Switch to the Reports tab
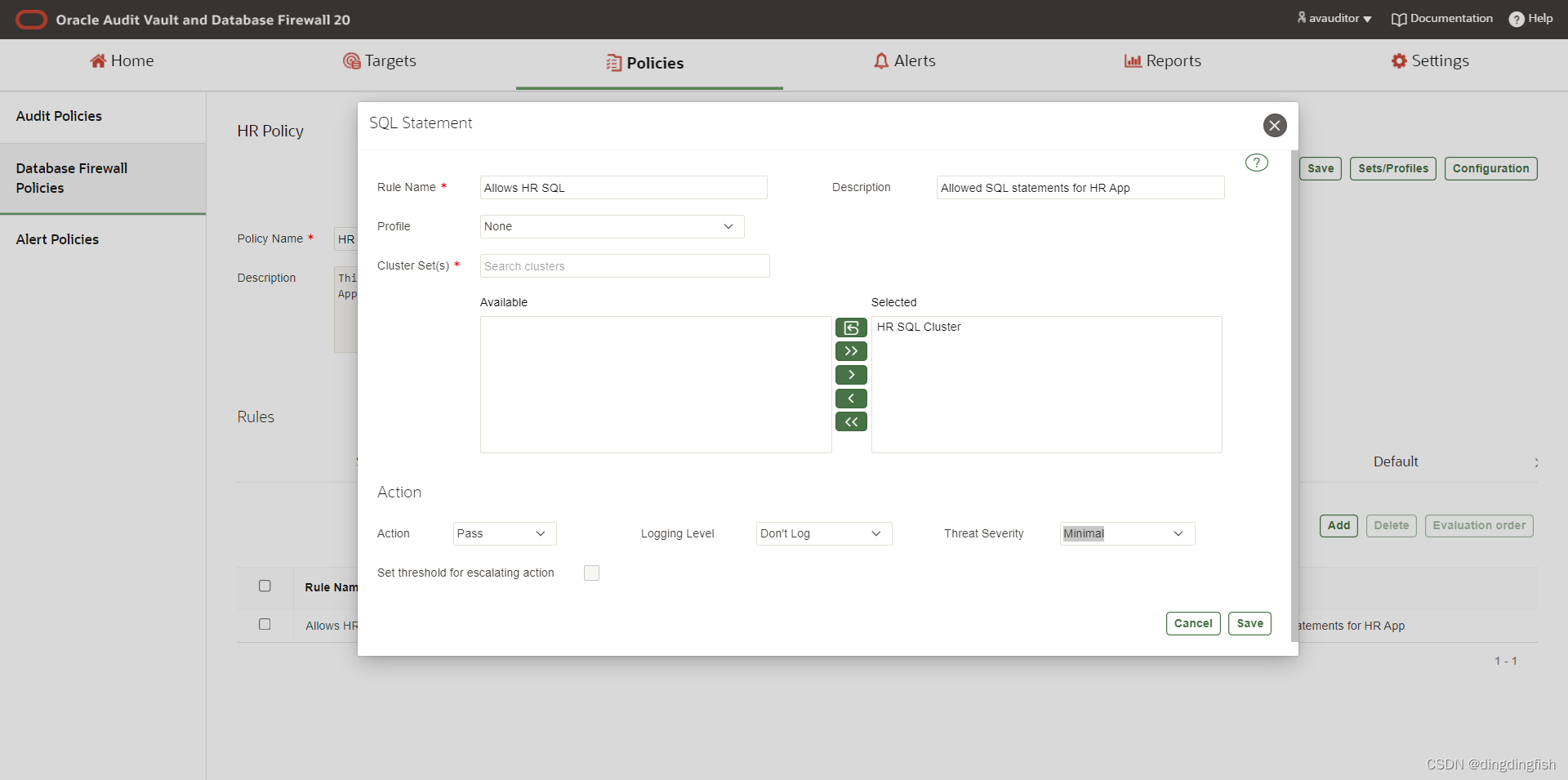Viewport: 1568px width, 780px height. 1163,60
